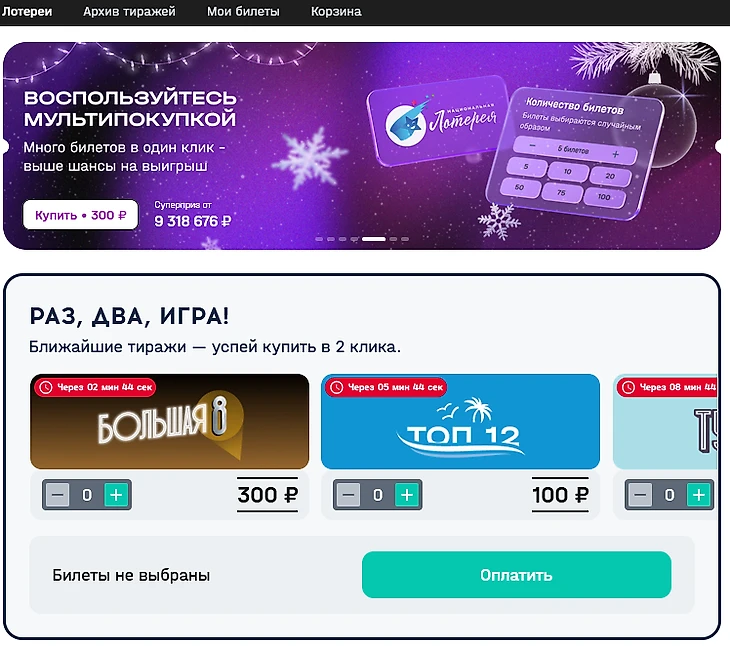Click the Национальная Лотерея logo in banner
Screen dimensions: 730x646
click(x=439, y=122)
